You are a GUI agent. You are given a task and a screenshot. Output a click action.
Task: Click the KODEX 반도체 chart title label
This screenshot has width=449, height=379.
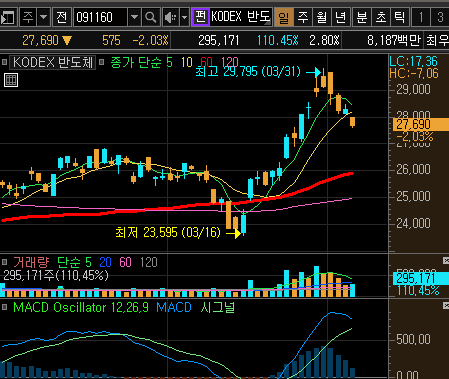point(53,62)
